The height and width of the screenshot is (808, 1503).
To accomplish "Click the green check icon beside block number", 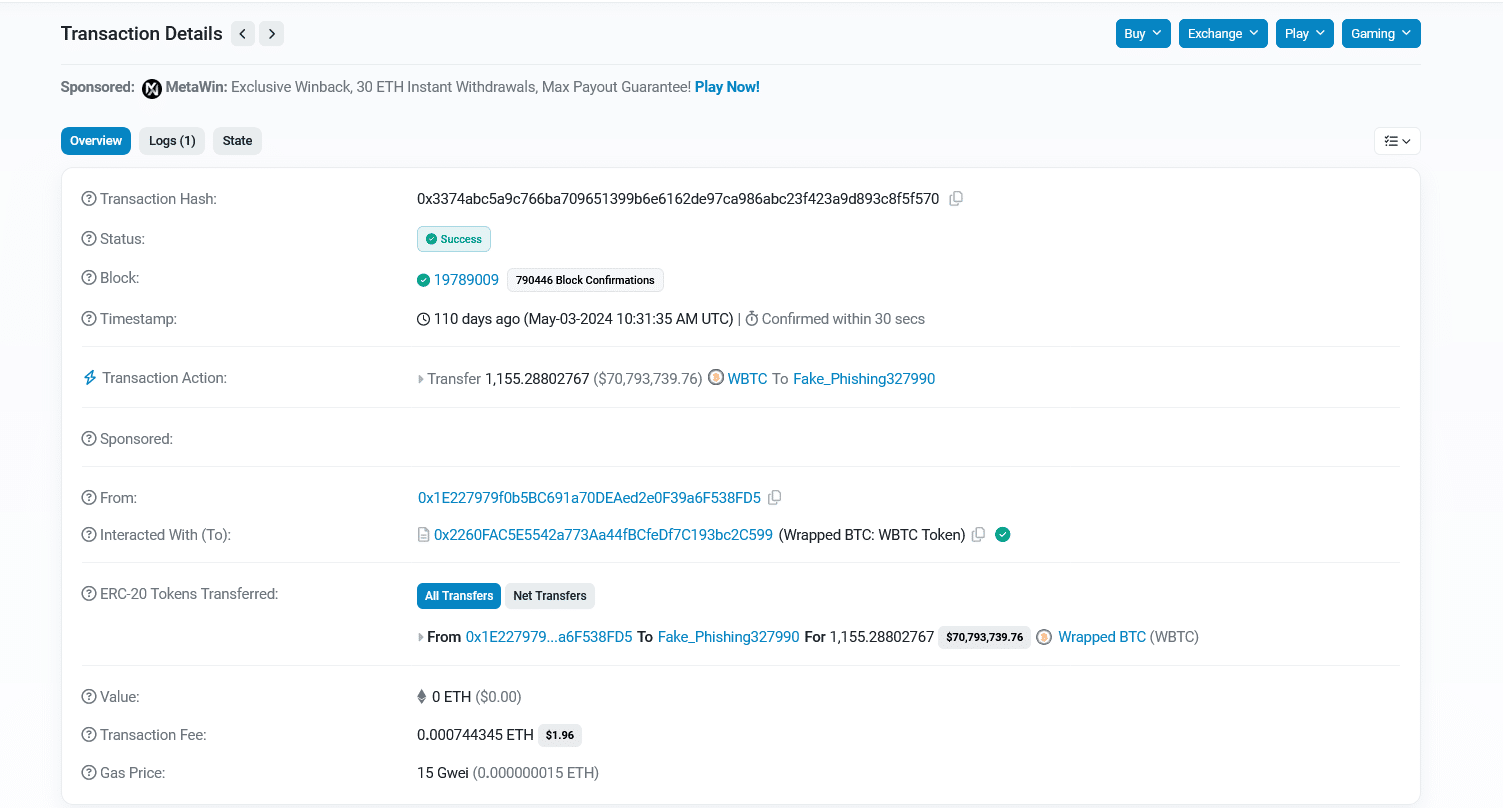I will click(424, 280).
